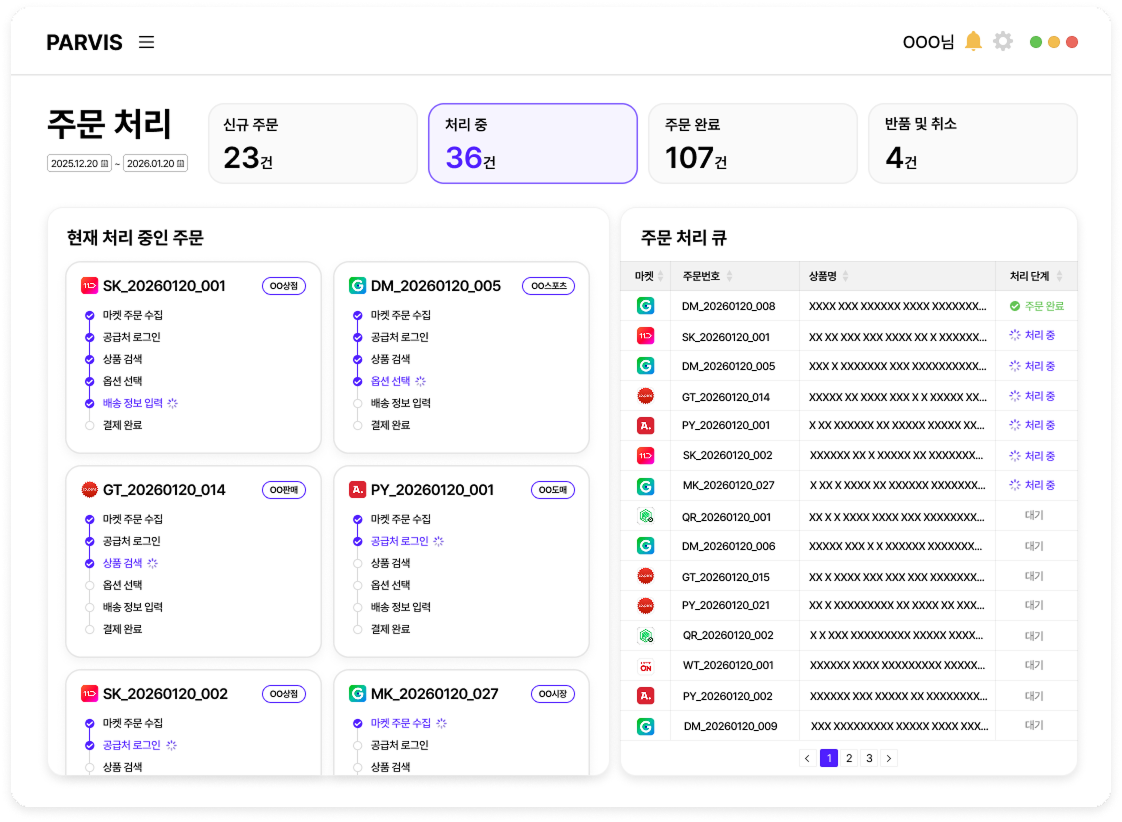This screenshot has height=822, width=1122.
Task: Click order number DM_20260120_006 in queue
Action: [x=728, y=546]
